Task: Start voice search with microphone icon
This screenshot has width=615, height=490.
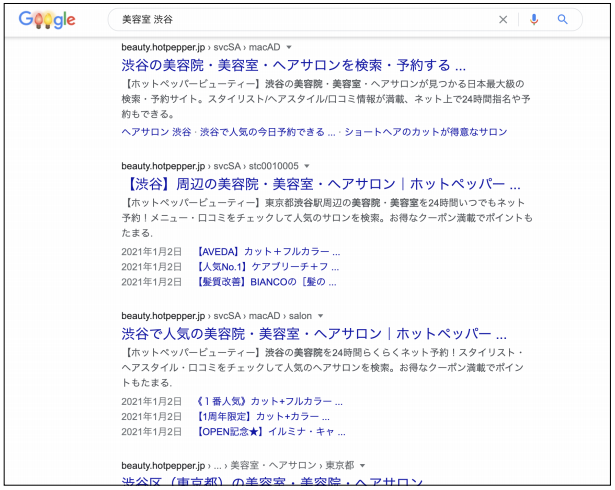Action: pyautogui.click(x=534, y=19)
